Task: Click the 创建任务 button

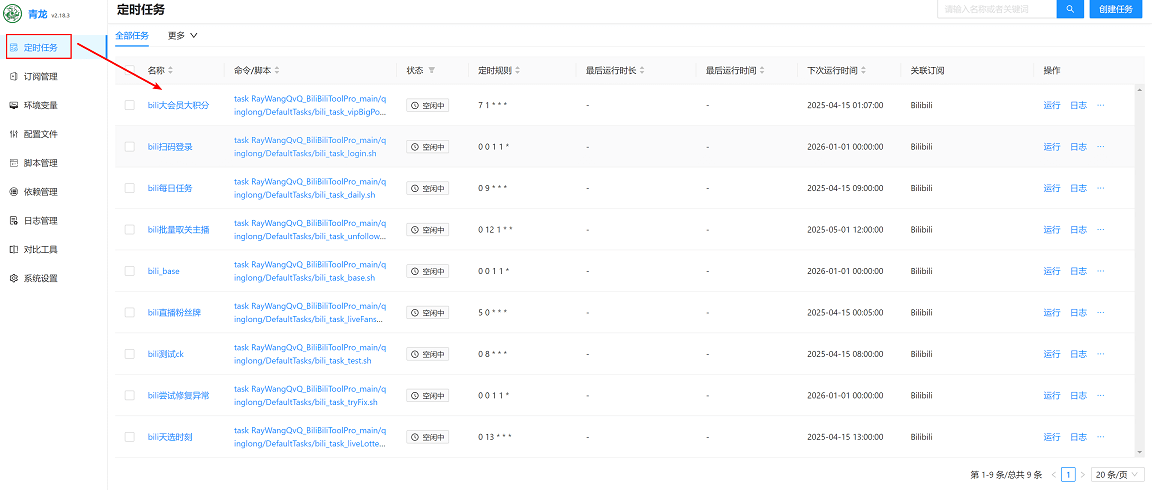Action: coord(1115,9)
